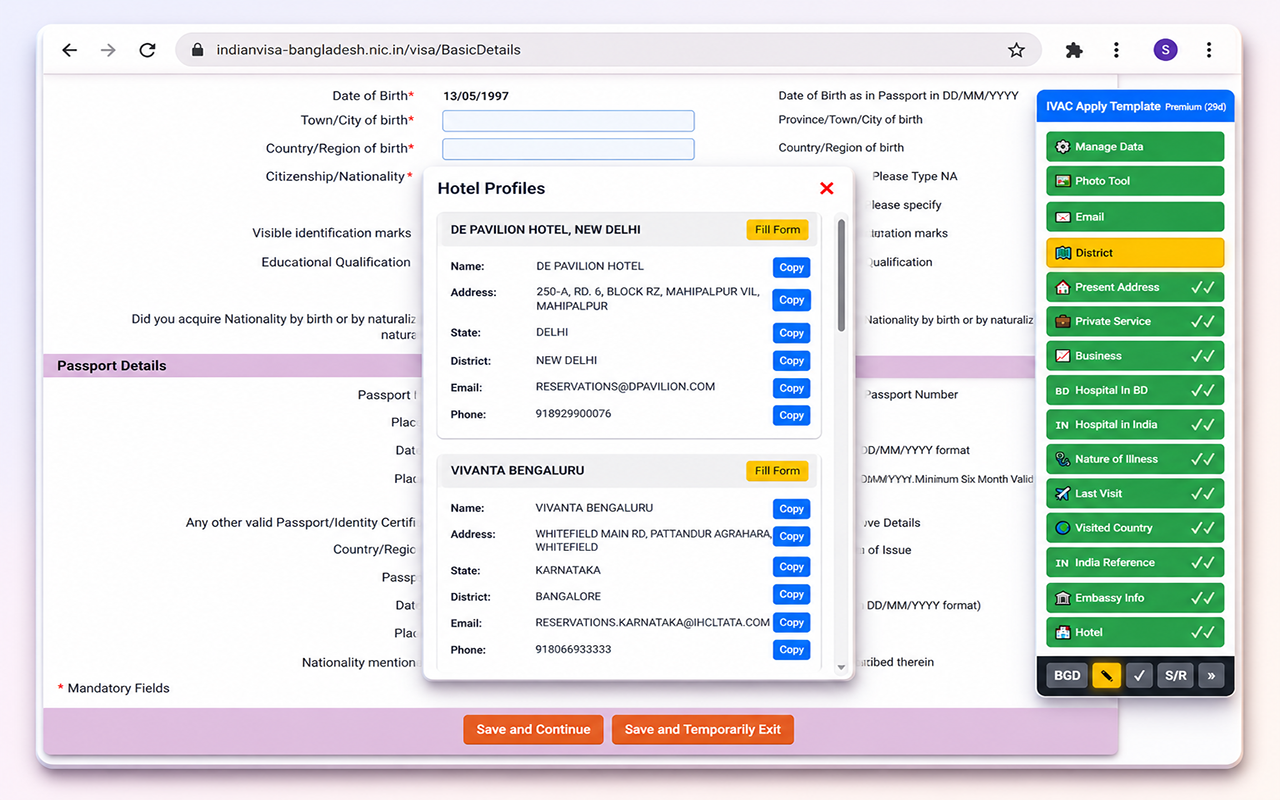Go forward in browser history

(x=108, y=50)
